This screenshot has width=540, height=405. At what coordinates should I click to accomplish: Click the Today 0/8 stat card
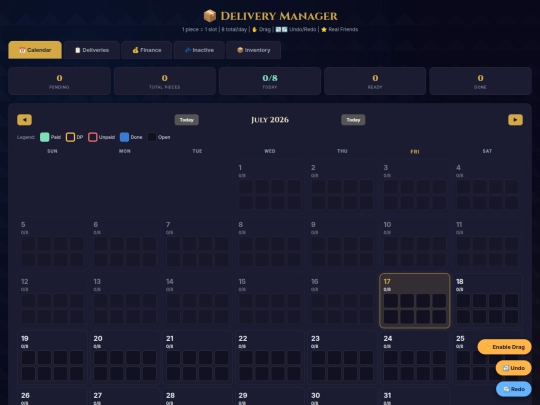(270, 81)
